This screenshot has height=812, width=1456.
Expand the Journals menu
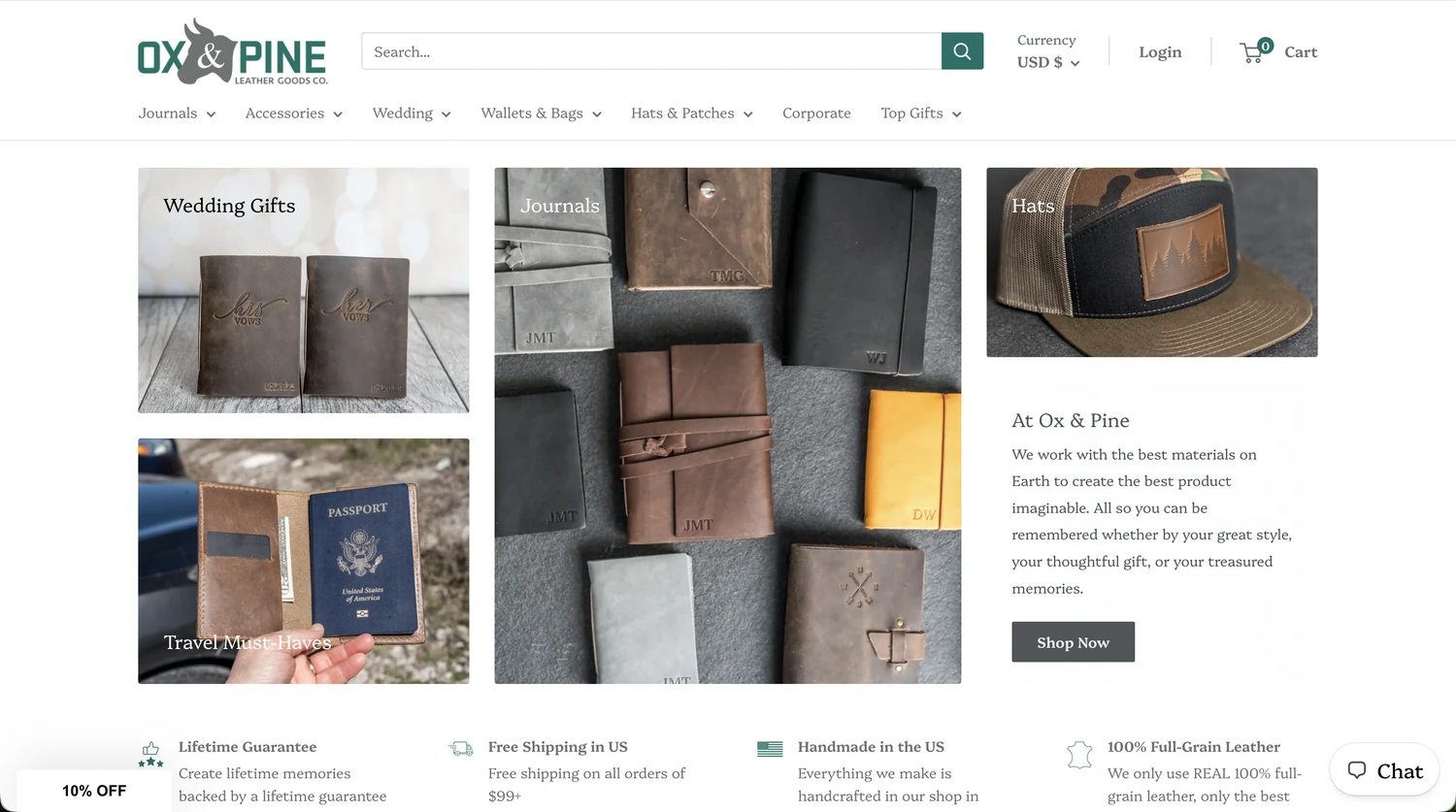[x=177, y=114]
